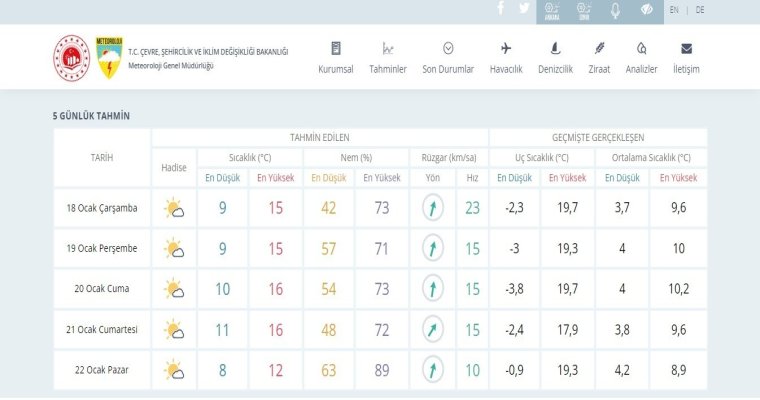Click the wind direction arrow for 21 Ocak Cumartesi

pyautogui.click(x=432, y=330)
